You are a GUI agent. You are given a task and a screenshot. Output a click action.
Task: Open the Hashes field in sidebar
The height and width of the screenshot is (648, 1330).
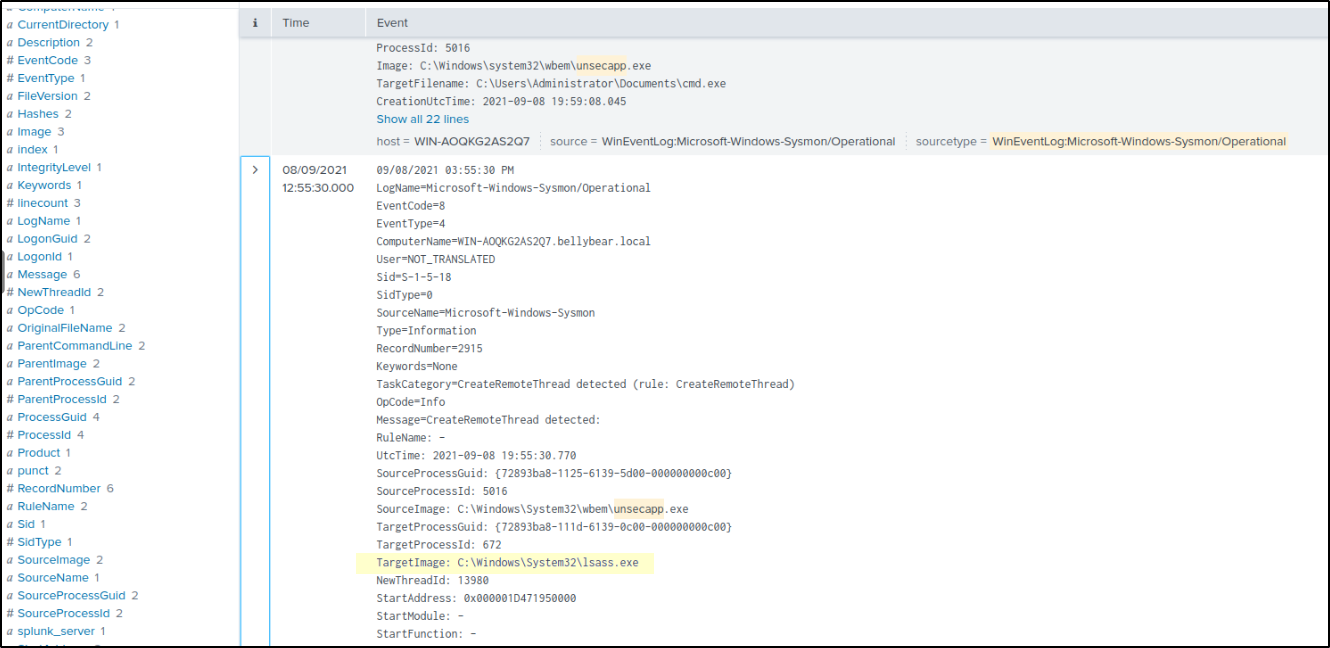38,114
